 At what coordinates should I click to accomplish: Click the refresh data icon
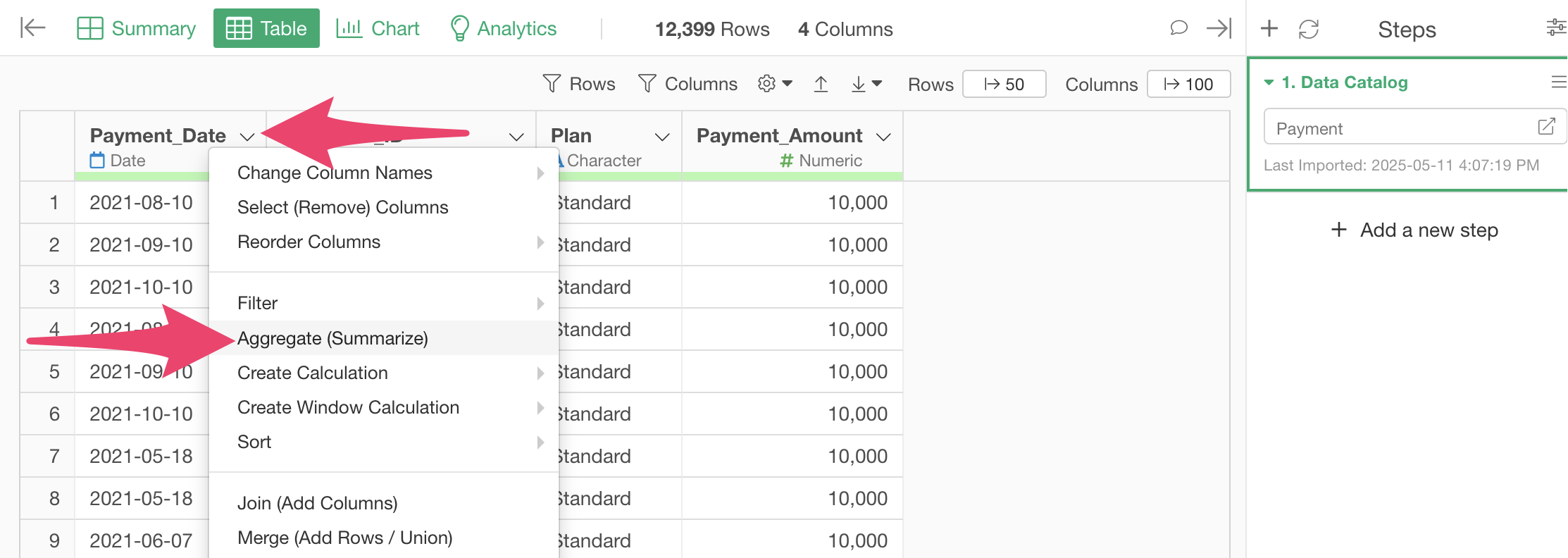coord(1308,29)
